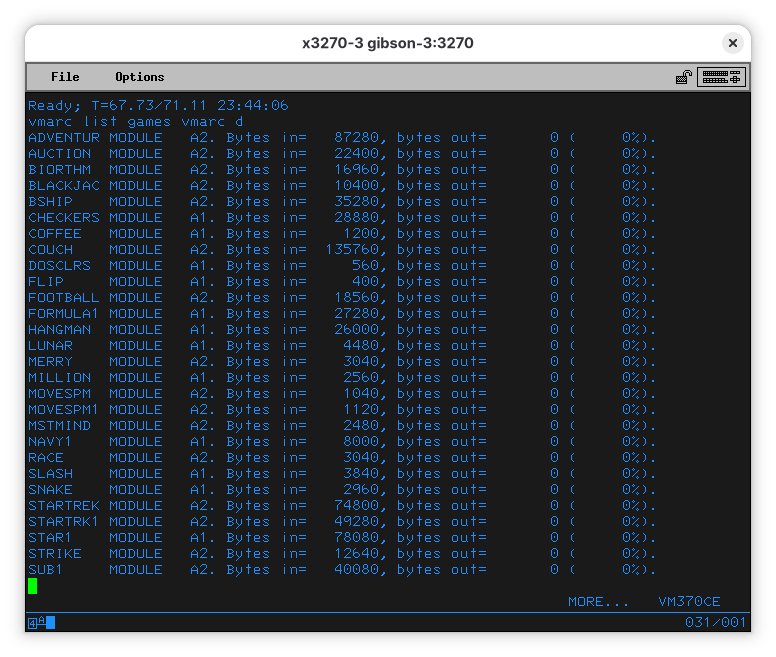Select the CHECKERS module row
Screen dimensions: 776x657
click(x=342, y=218)
